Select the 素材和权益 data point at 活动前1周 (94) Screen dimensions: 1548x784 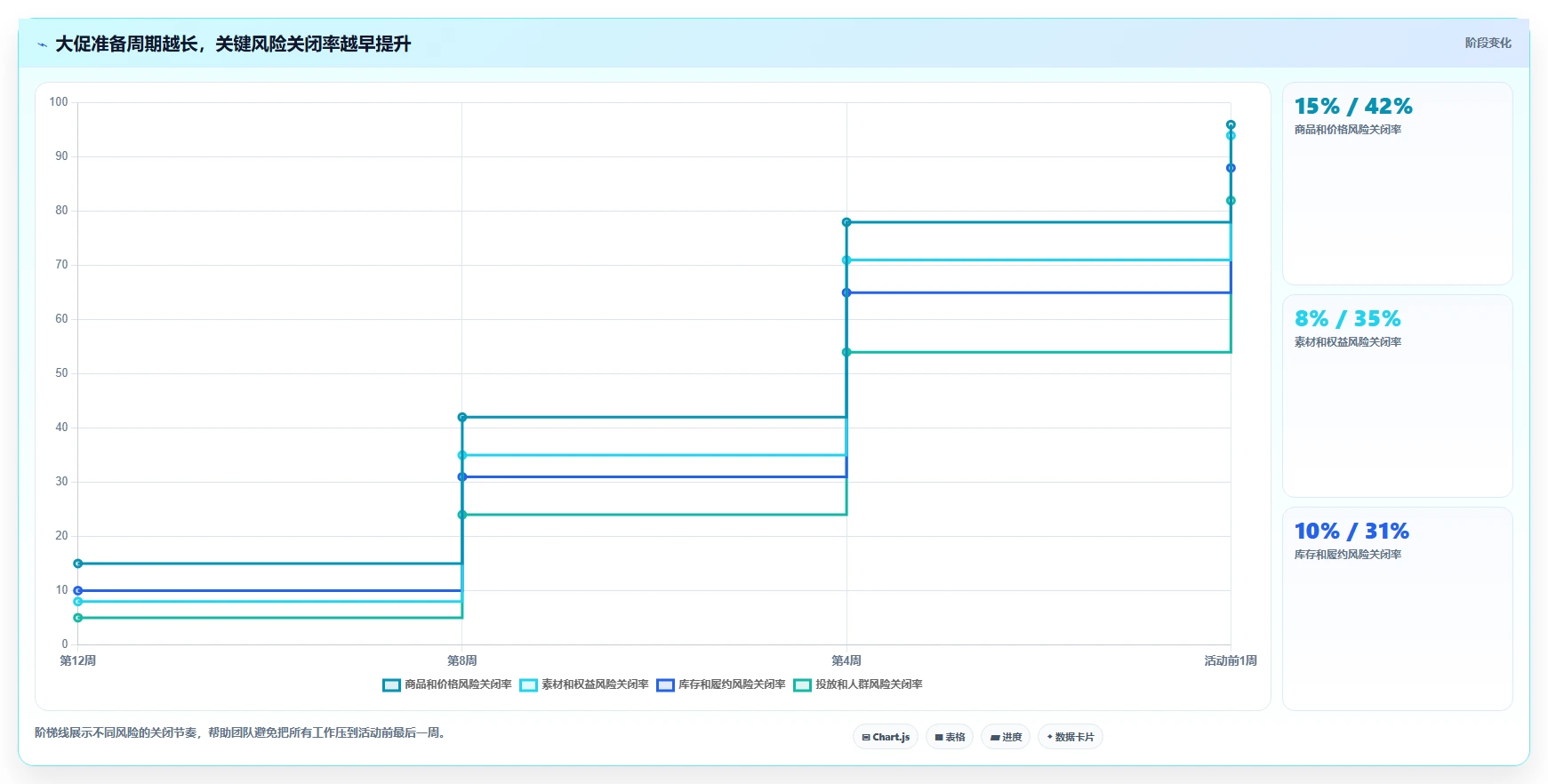(1231, 135)
